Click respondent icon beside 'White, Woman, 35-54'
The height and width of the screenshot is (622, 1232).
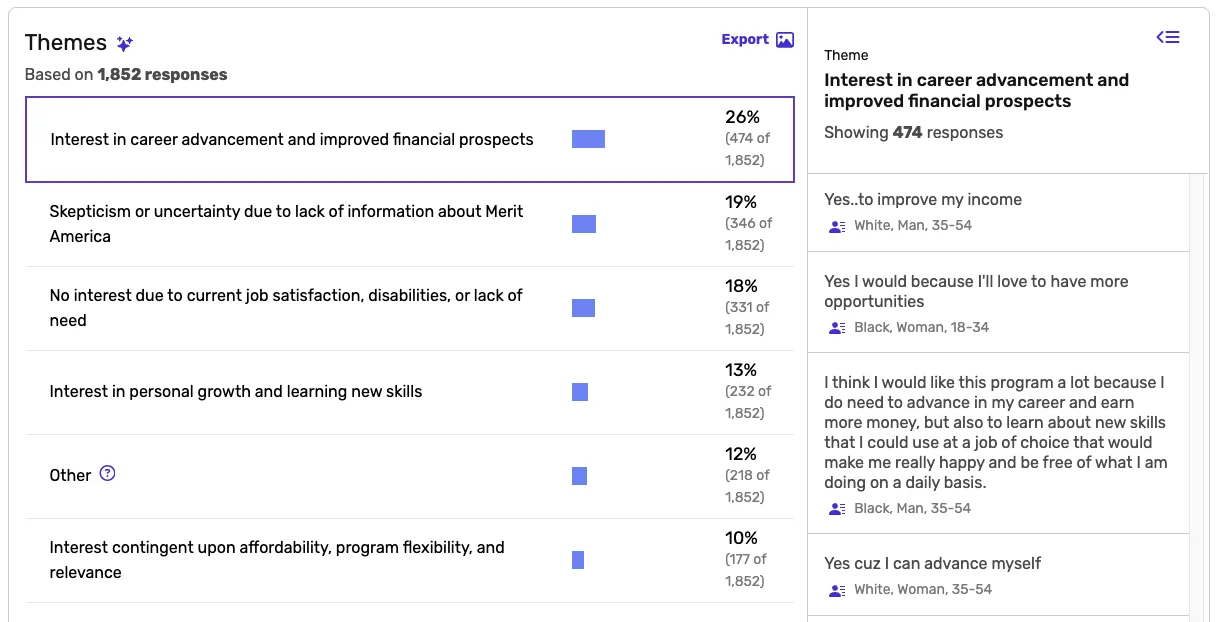(x=837, y=590)
